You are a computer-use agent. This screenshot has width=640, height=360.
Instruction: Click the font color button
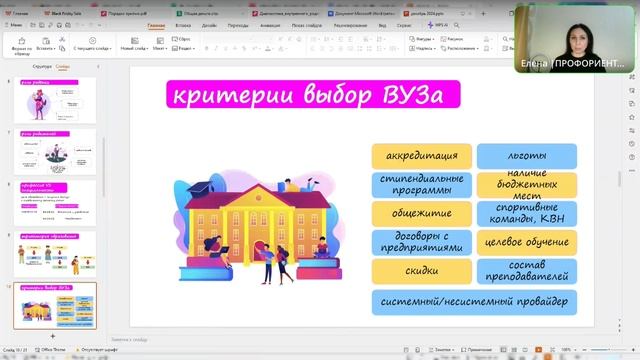click(268, 49)
